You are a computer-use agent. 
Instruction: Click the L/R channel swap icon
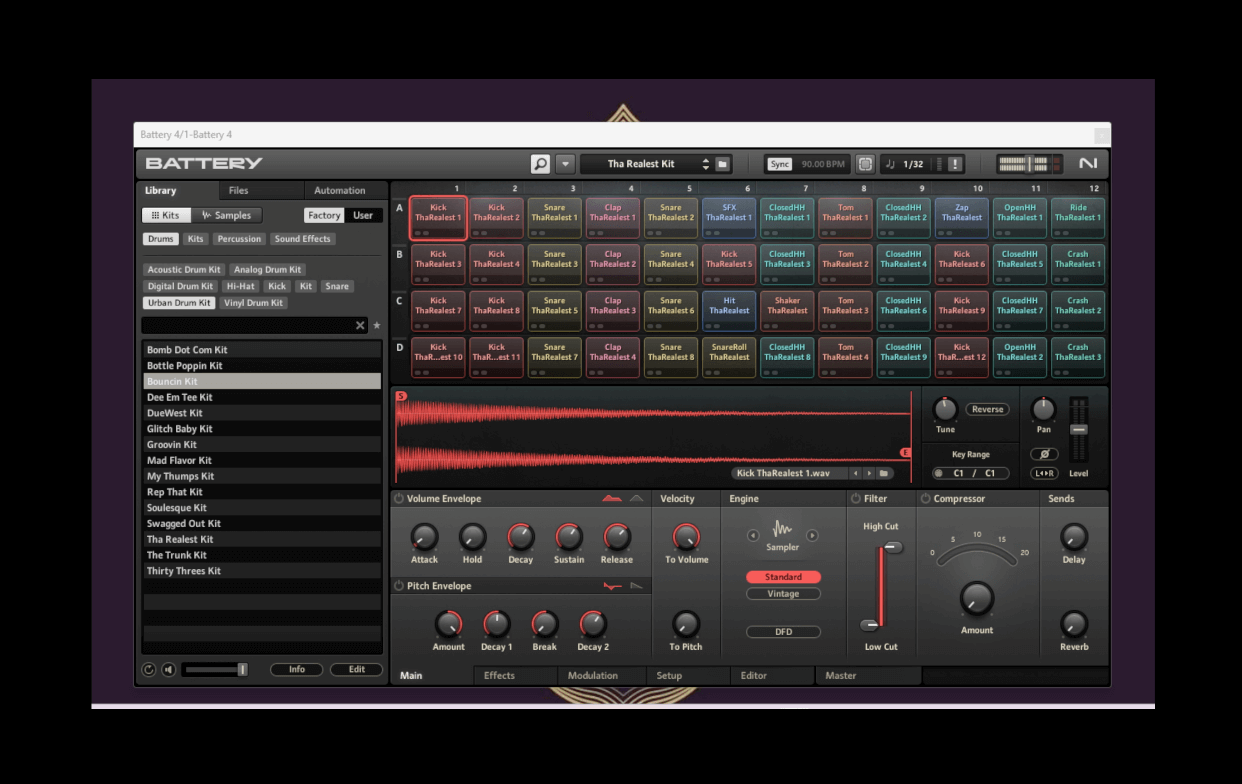(1044, 474)
